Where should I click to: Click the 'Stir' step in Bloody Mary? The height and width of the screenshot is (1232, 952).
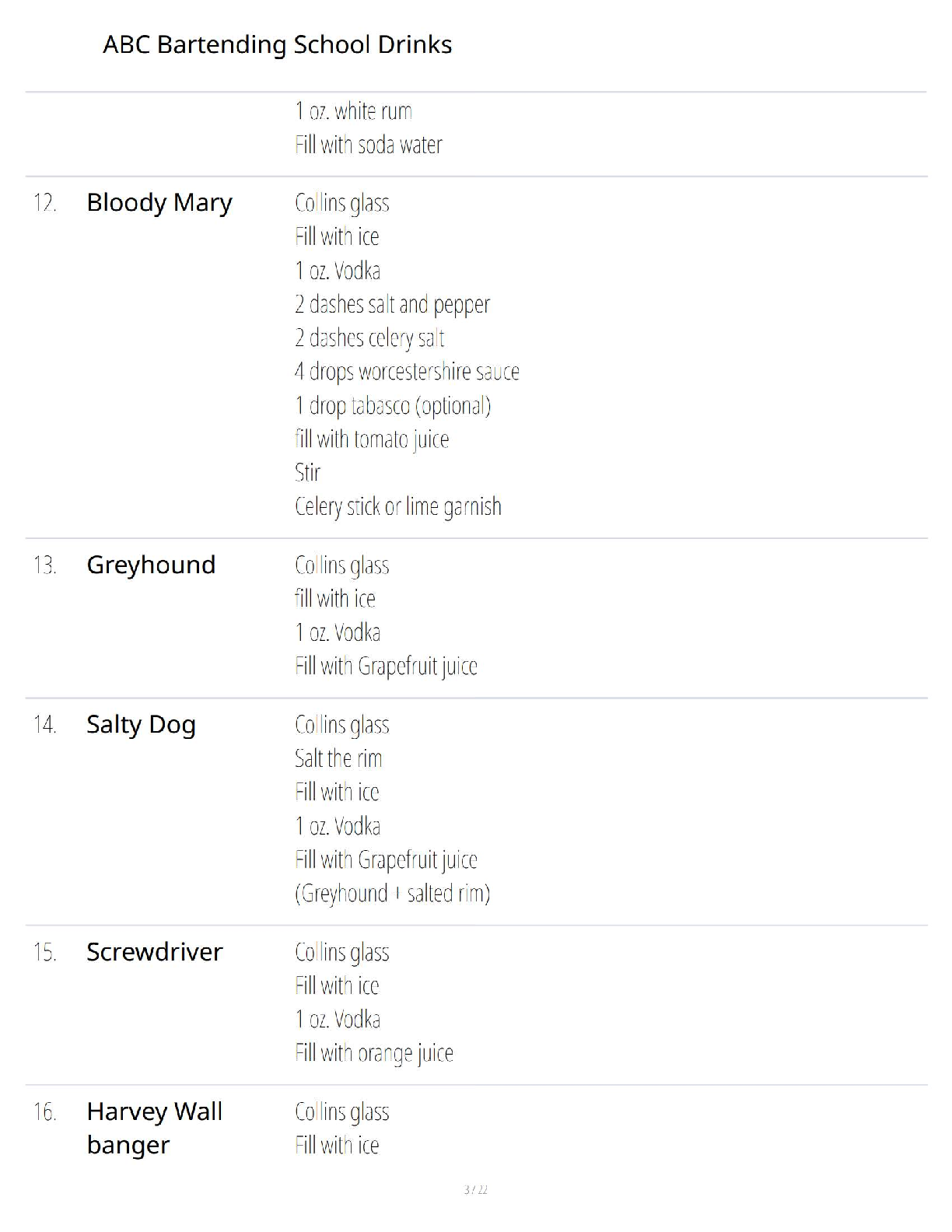click(x=307, y=473)
